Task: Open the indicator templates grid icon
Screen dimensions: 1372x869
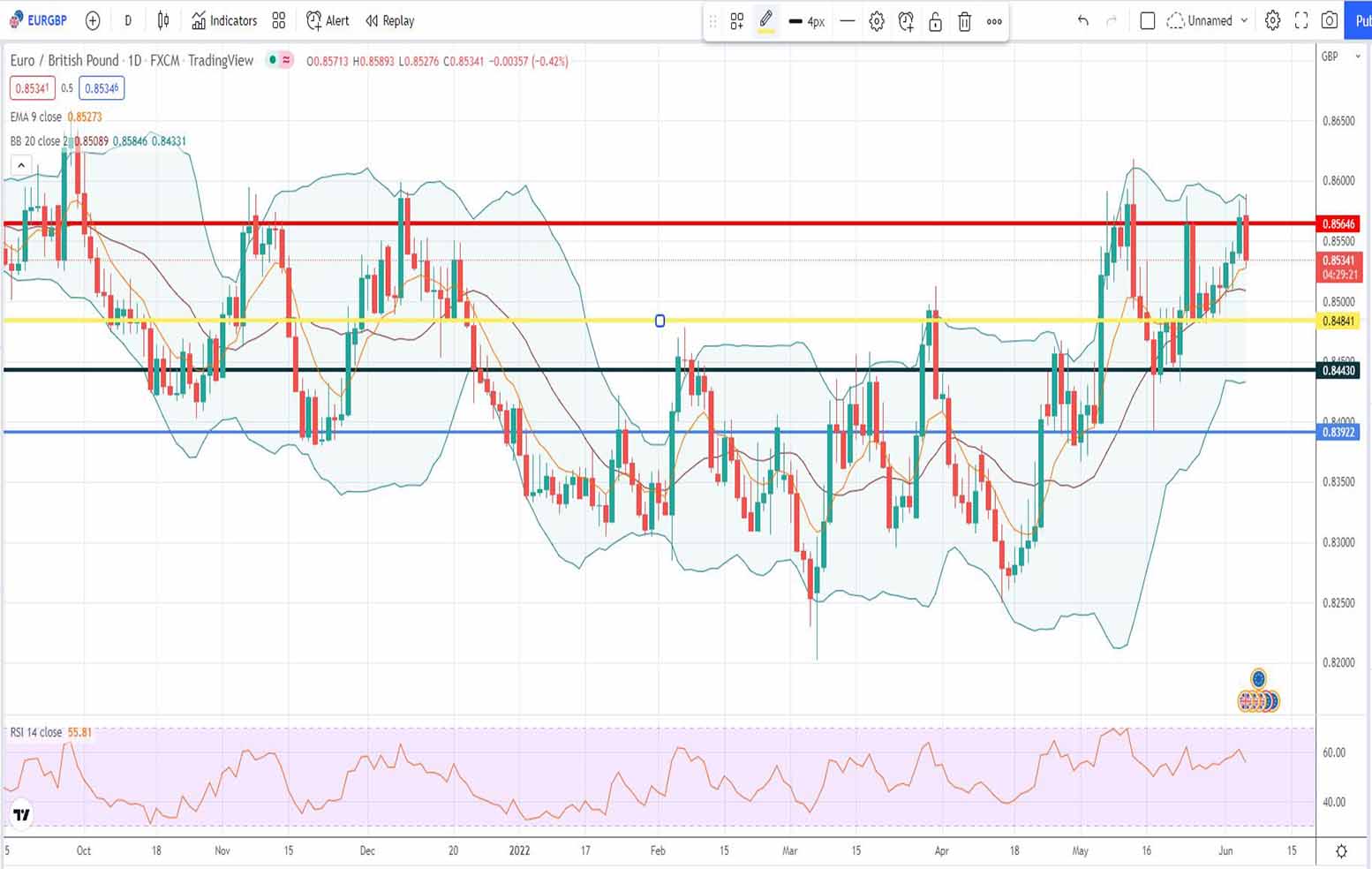Action: pyautogui.click(x=279, y=20)
